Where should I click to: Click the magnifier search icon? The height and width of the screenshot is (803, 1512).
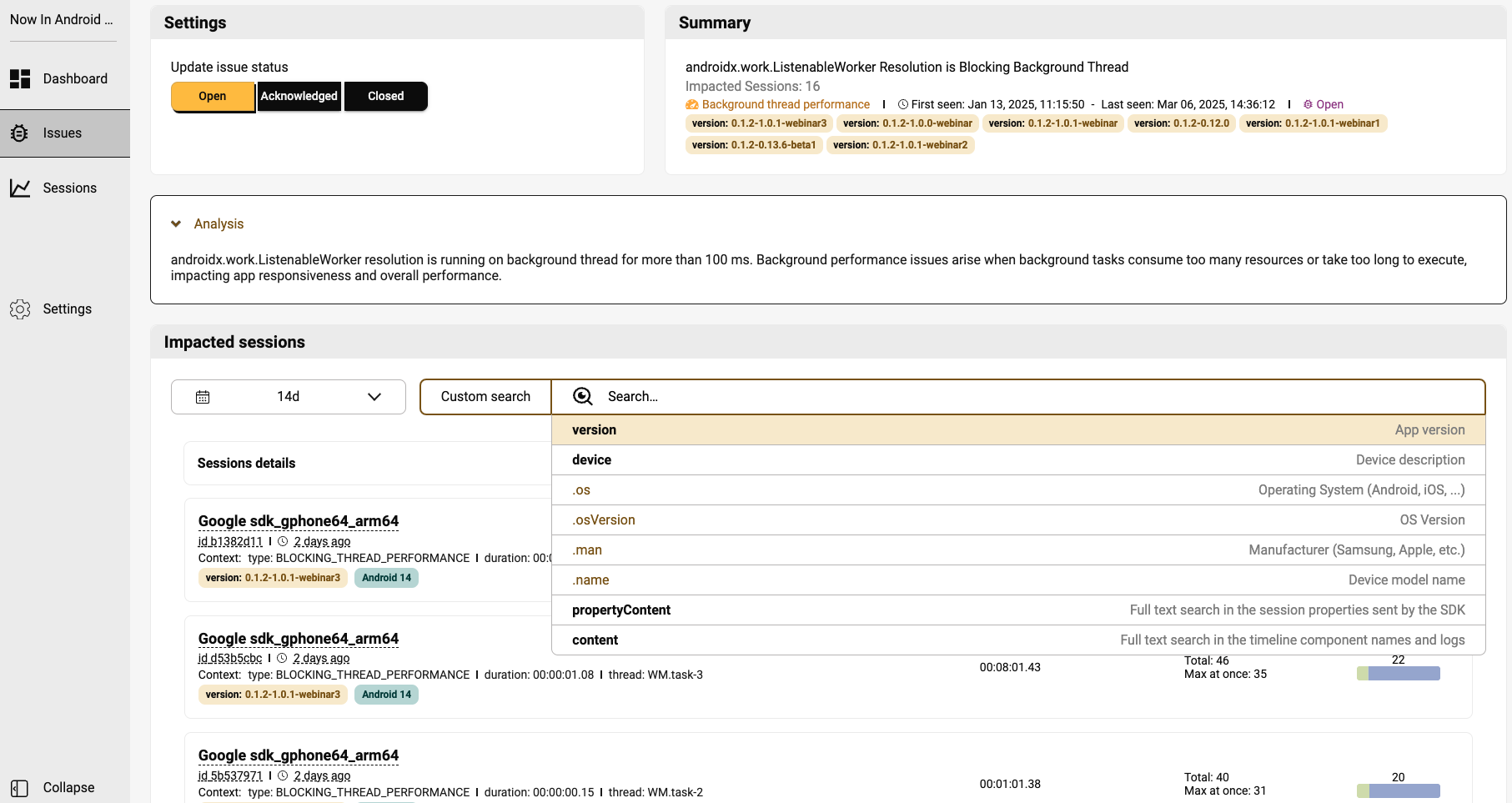point(583,397)
